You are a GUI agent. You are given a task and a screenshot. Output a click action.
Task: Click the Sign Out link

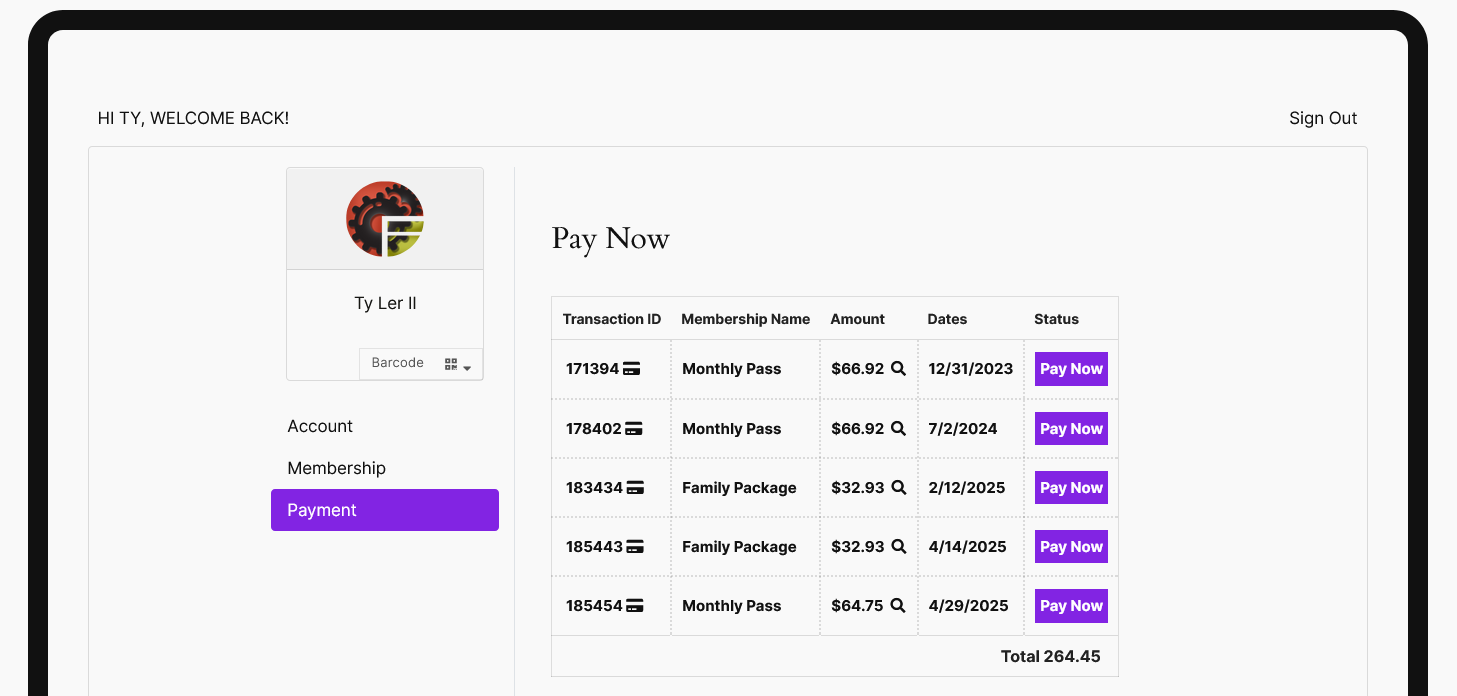tap(1323, 118)
